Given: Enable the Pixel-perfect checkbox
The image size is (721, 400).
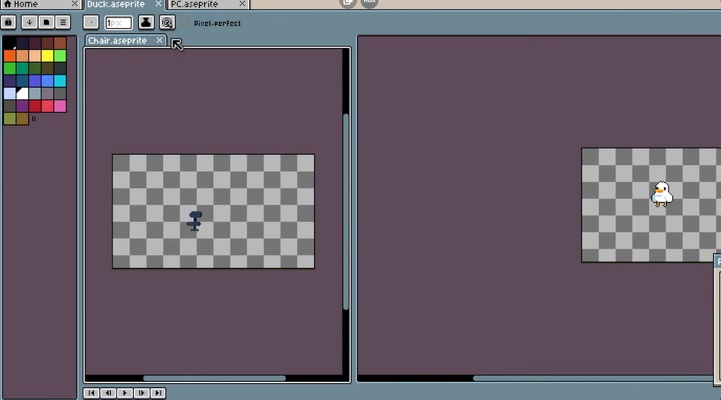Looking at the screenshot, I should [x=186, y=23].
